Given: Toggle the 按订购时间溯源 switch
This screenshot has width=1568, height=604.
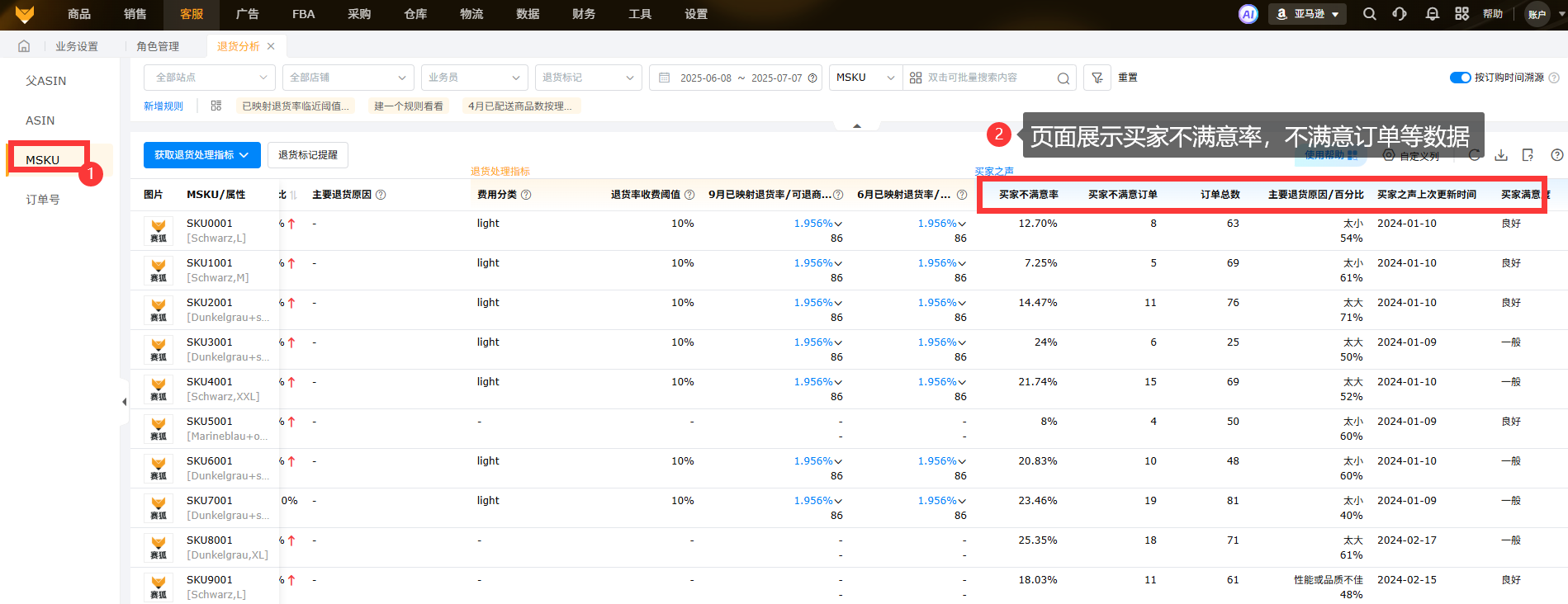Looking at the screenshot, I should tap(1460, 78).
